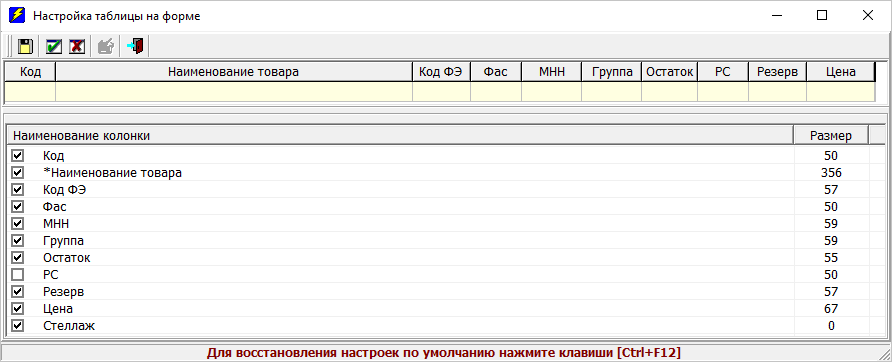Click the exit door icon

[x=135, y=46]
